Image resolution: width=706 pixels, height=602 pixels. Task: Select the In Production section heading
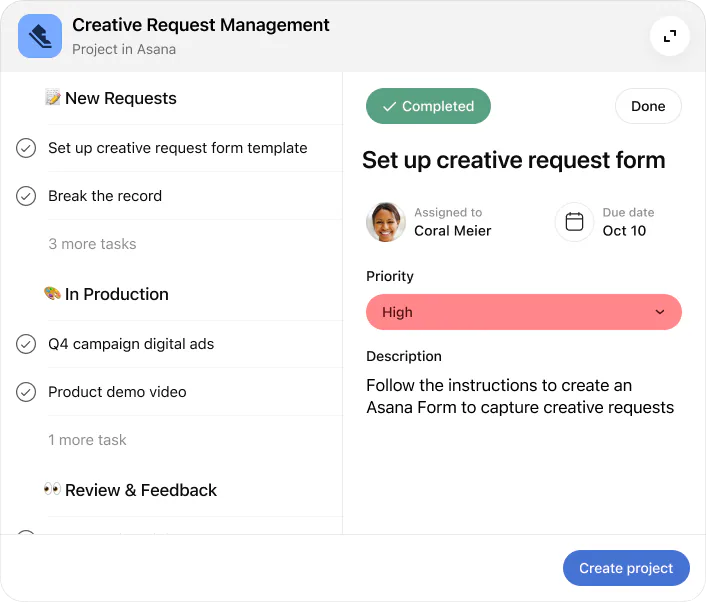[x=117, y=294]
